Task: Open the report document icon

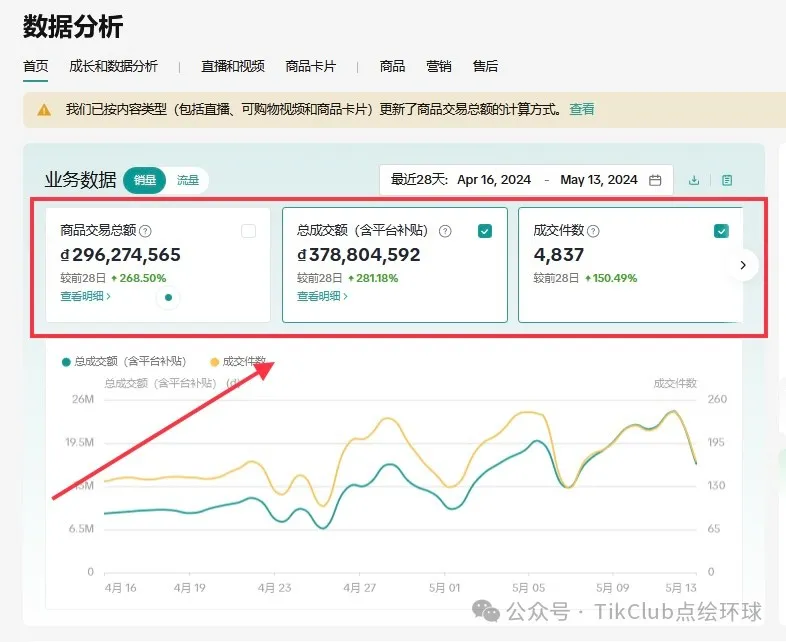Action: tap(727, 181)
